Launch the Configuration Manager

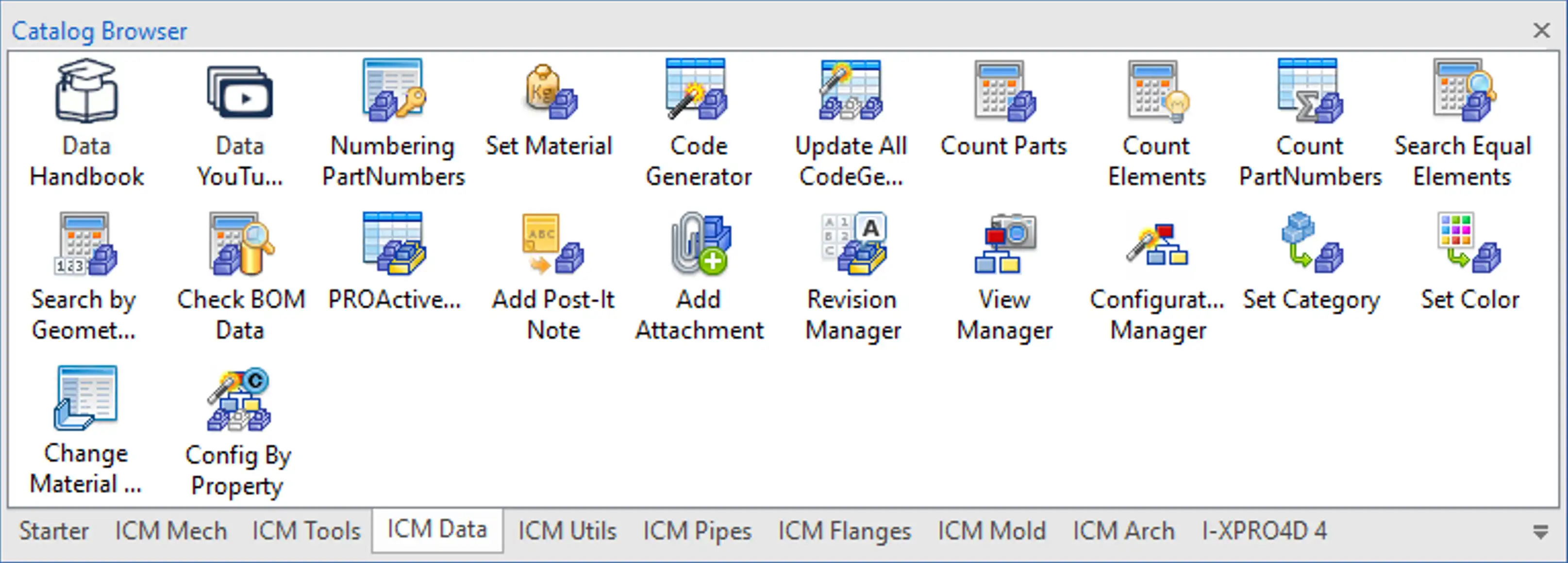pos(1156,274)
